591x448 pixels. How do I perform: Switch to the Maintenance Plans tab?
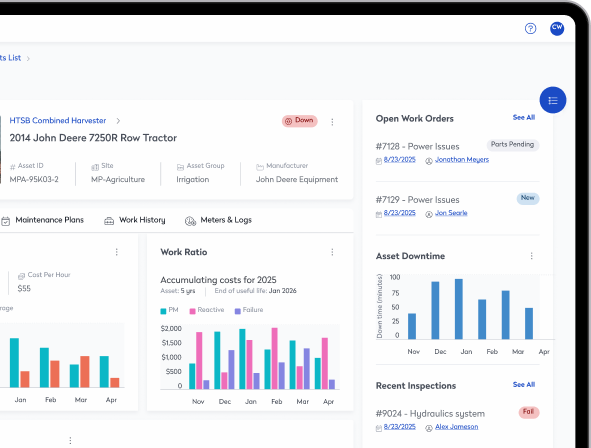(42, 220)
